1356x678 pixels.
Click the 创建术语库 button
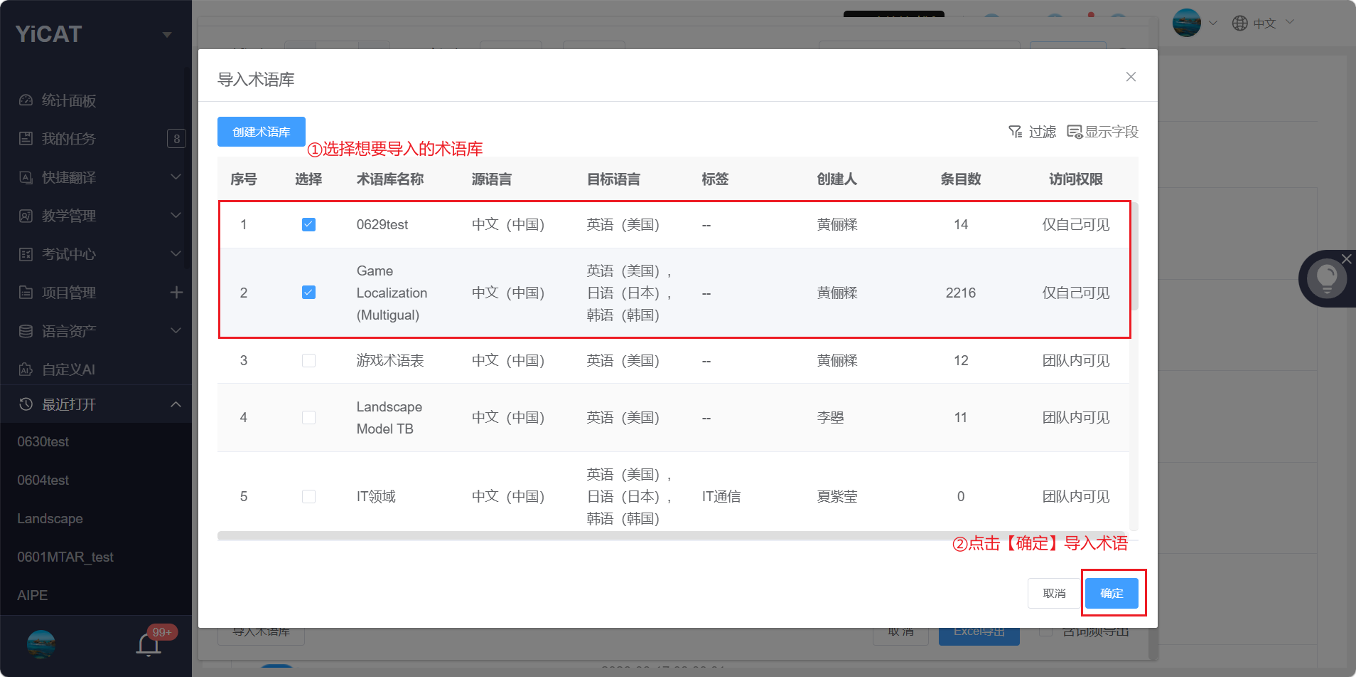pyautogui.click(x=261, y=132)
